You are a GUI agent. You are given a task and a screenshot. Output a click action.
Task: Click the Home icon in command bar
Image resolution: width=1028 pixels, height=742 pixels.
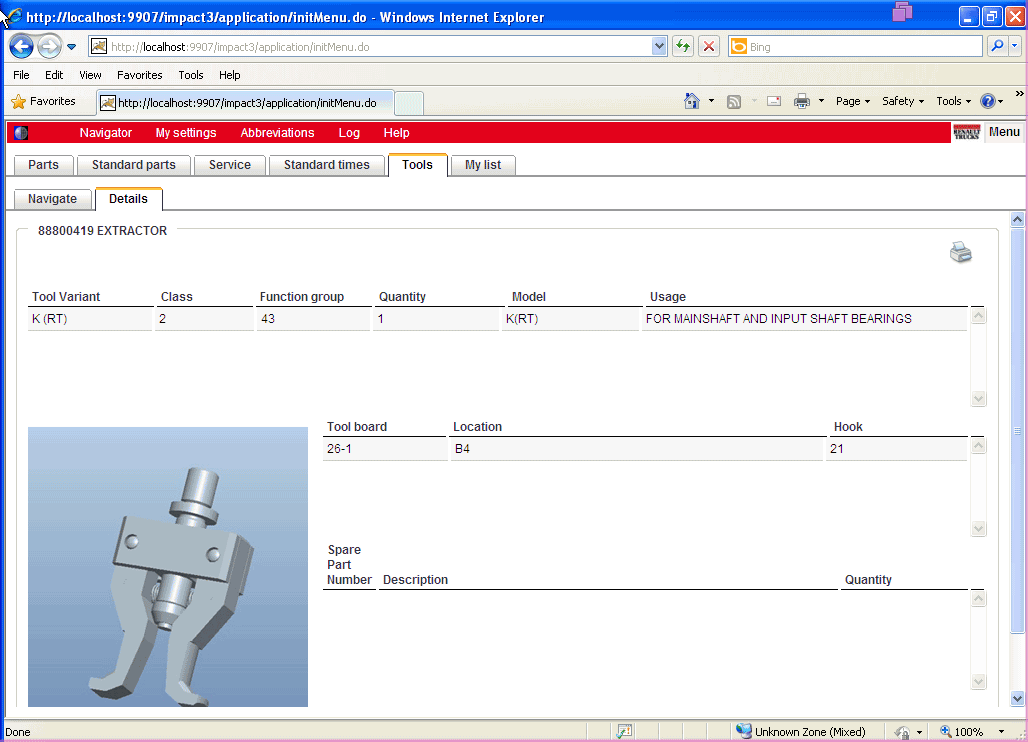691,101
